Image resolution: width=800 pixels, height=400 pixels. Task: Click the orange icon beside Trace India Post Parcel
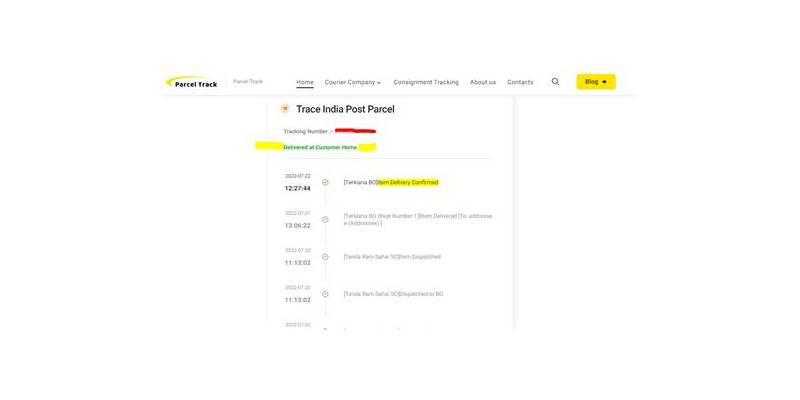coord(285,108)
